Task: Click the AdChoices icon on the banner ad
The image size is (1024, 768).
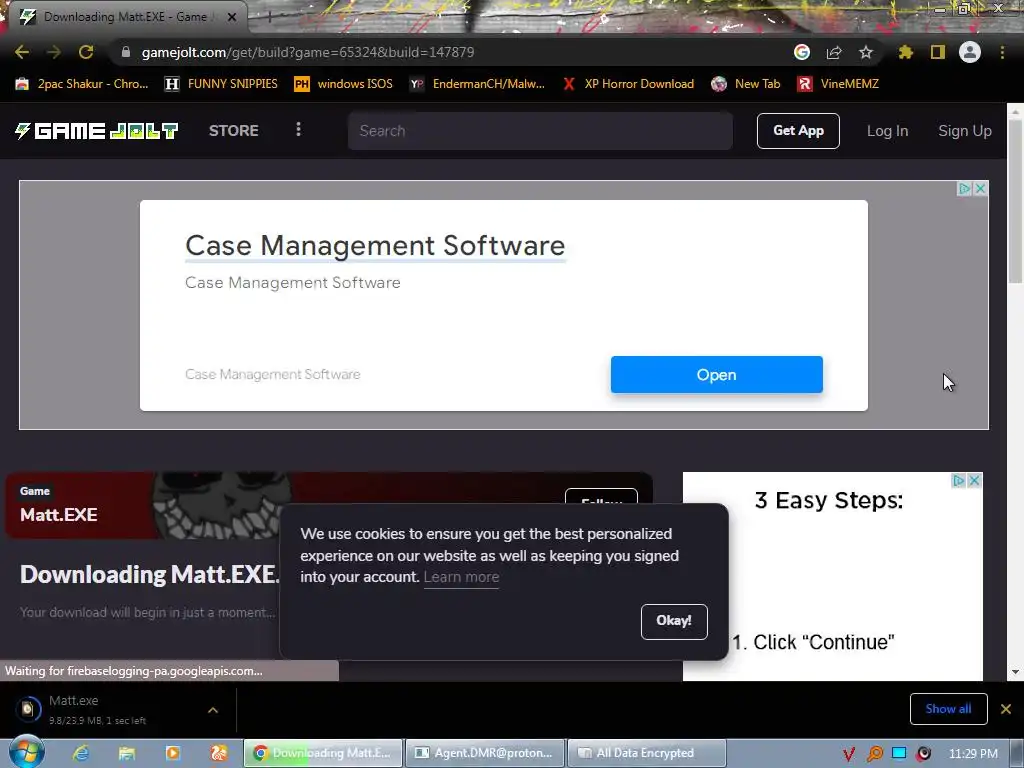Action: pyautogui.click(x=965, y=189)
